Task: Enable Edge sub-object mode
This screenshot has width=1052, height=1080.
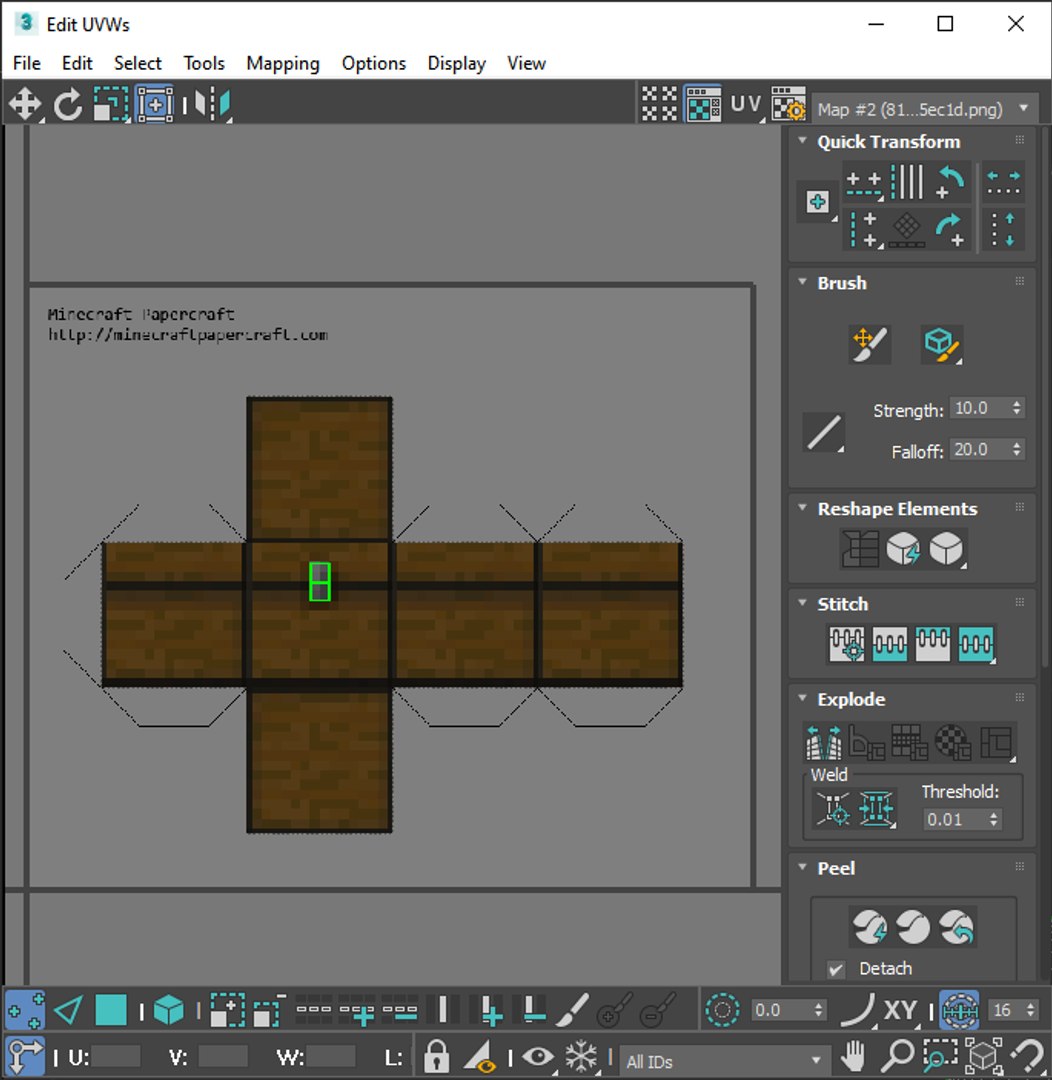Action: [x=68, y=1010]
